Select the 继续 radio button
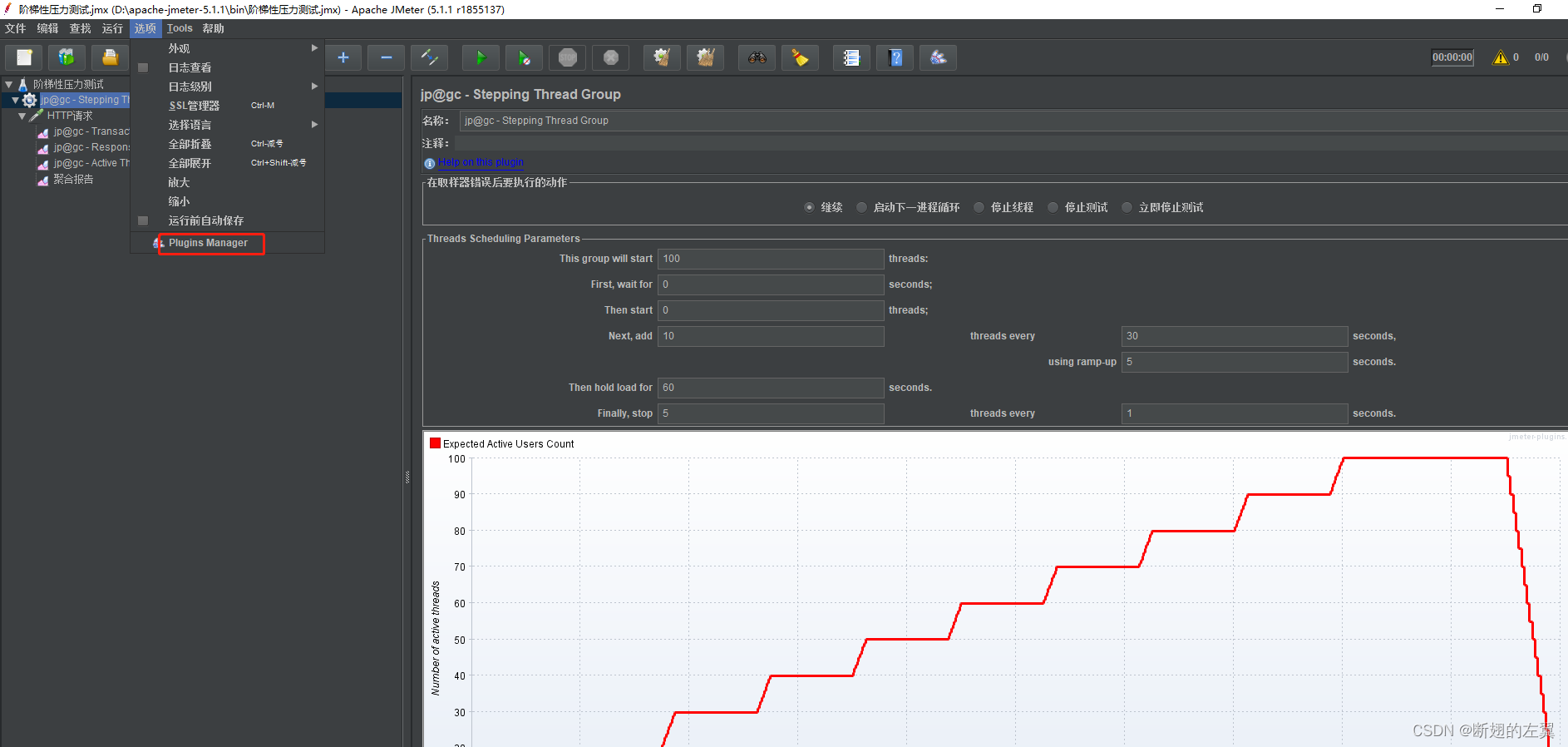Screen dimensions: 1568x747 coord(809,207)
